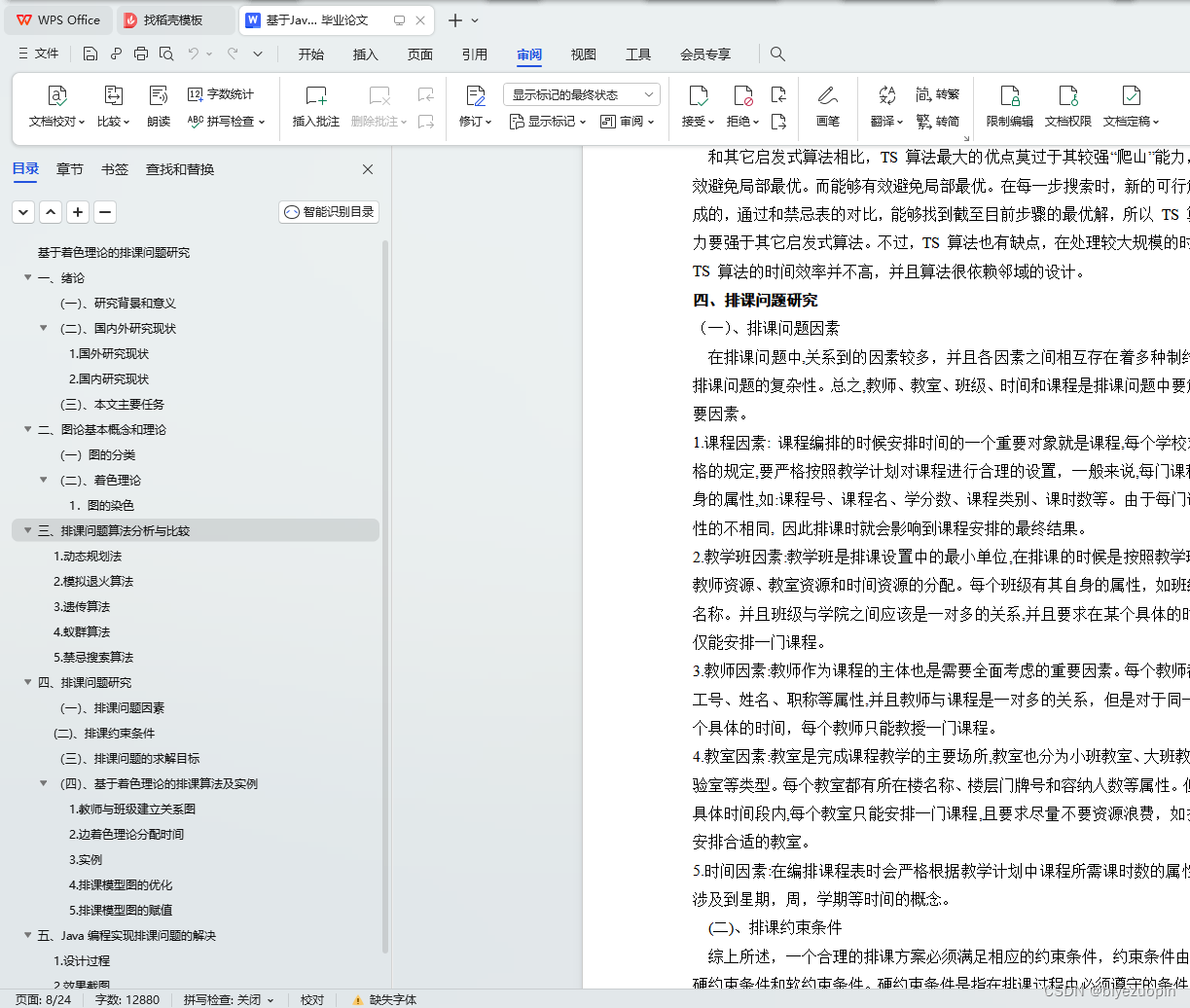The image size is (1190, 1008).
Task: Jump to (二)、排课约束条件 heading
Action: [104, 733]
